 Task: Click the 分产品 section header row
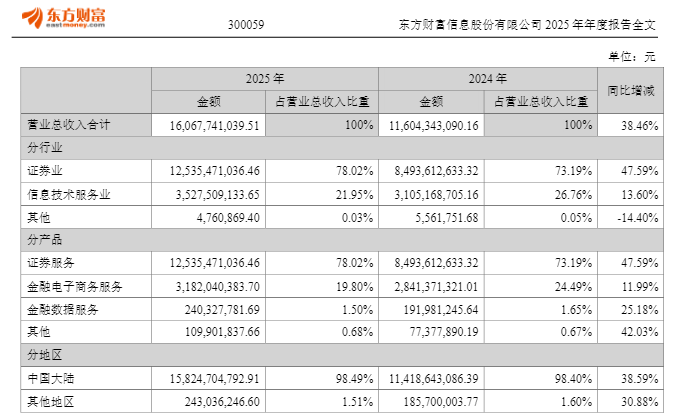[x=342, y=240]
